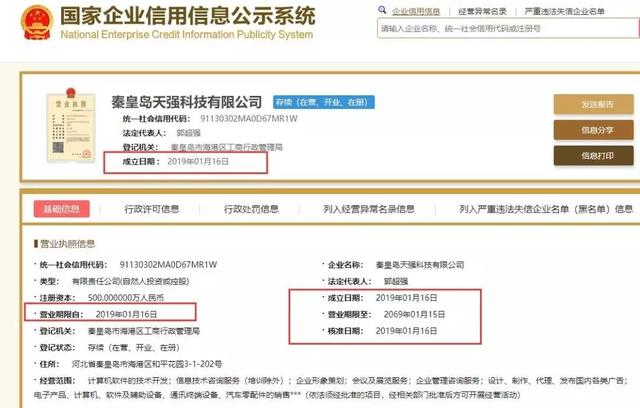Click 类型 value 有限责任公司(自然人投资或控股)

(x=131, y=282)
